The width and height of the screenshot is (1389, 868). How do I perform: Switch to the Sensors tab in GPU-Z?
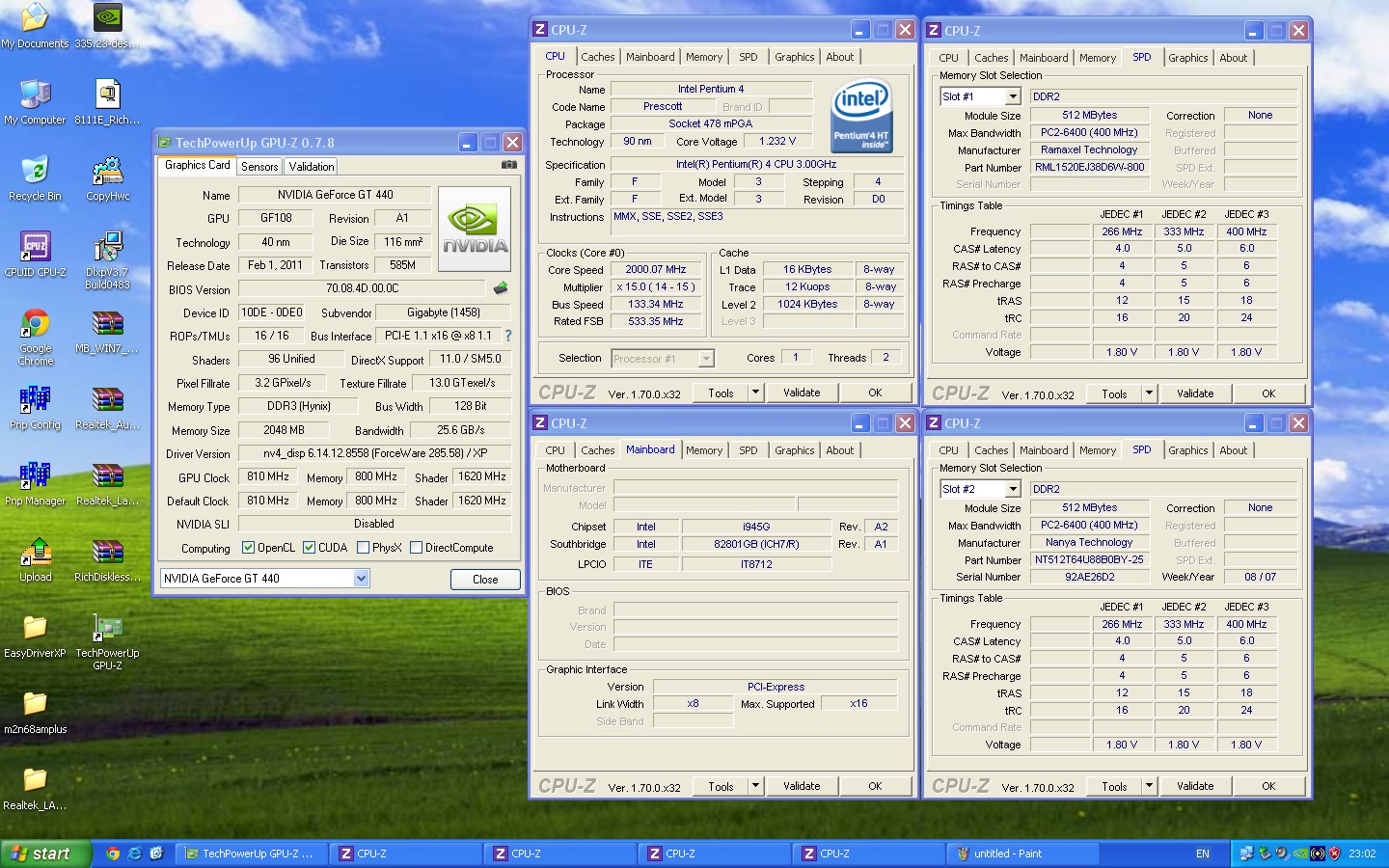tap(259, 167)
